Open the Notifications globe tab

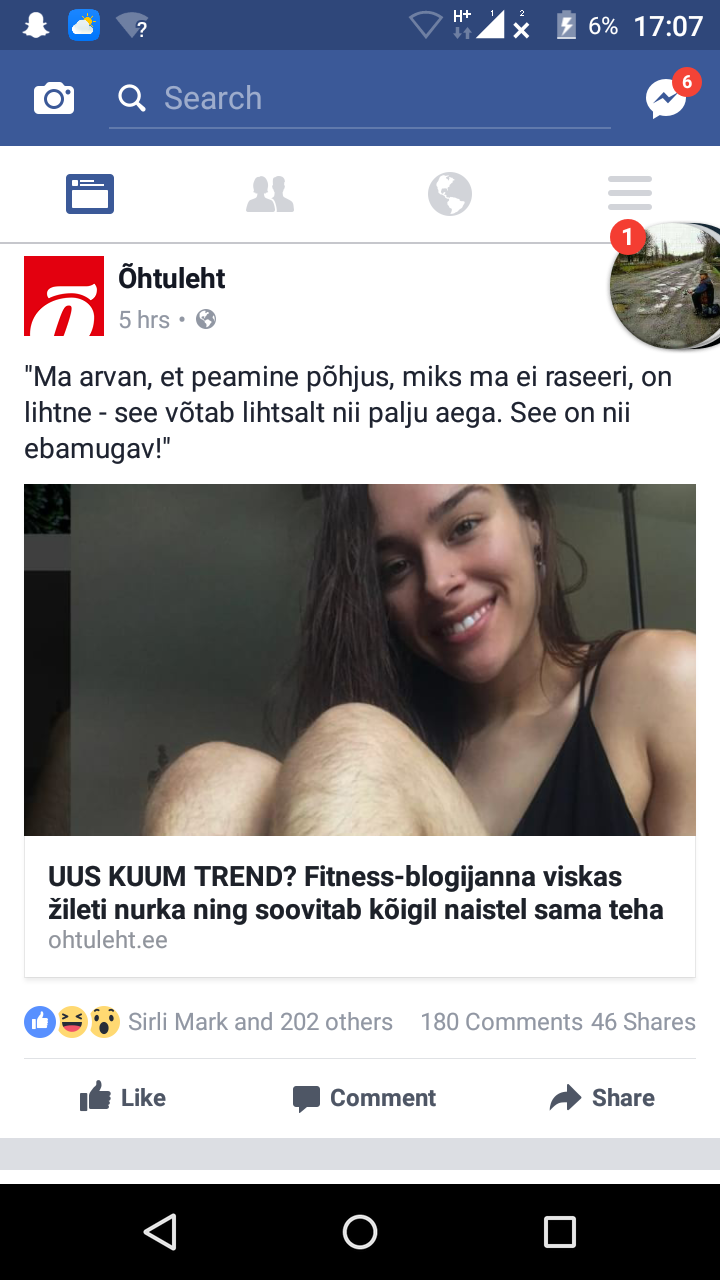(x=450, y=194)
